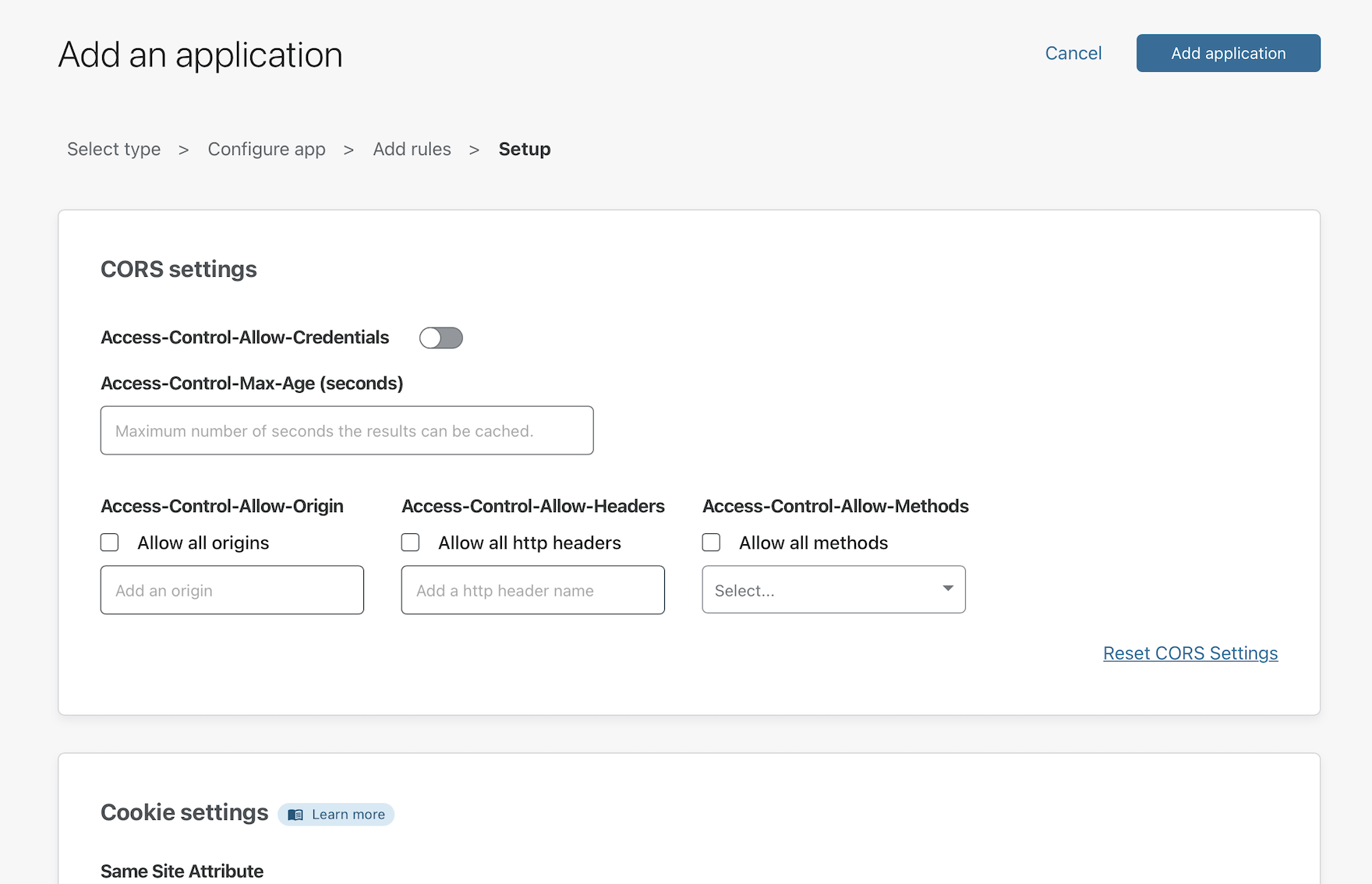Click the Same Site Attribute label

[x=182, y=871]
